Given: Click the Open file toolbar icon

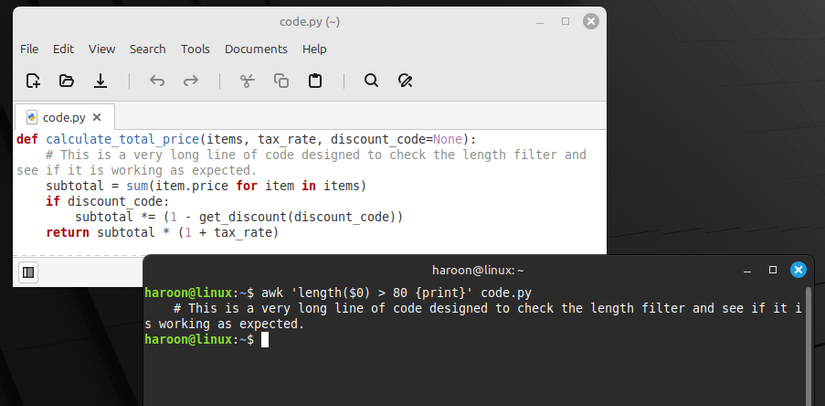Looking at the screenshot, I should coord(67,81).
